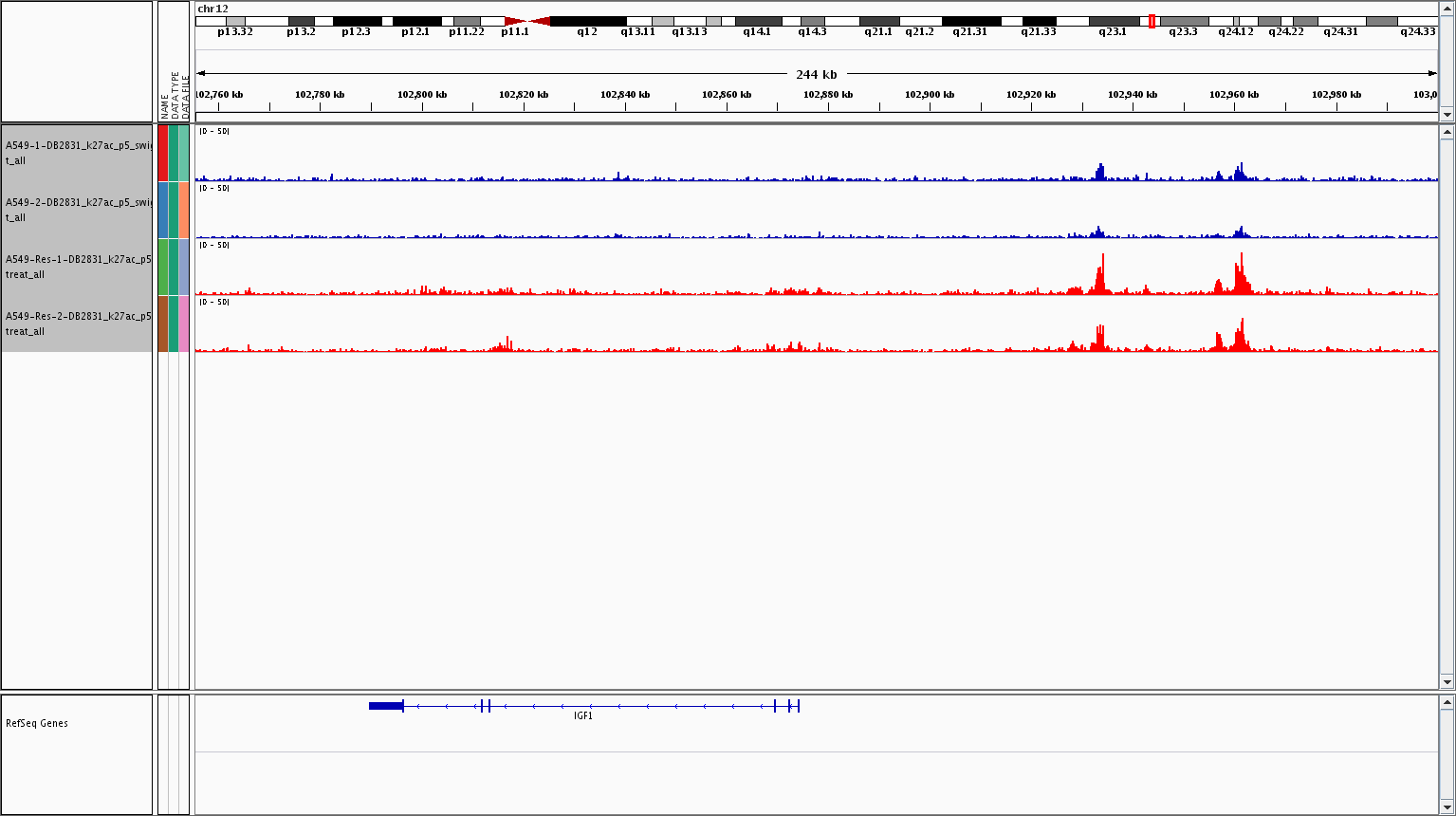This screenshot has height=816, width=1456.
Task: Click the DATA TYPE attribute column header
Action: (x=175, y=95)
